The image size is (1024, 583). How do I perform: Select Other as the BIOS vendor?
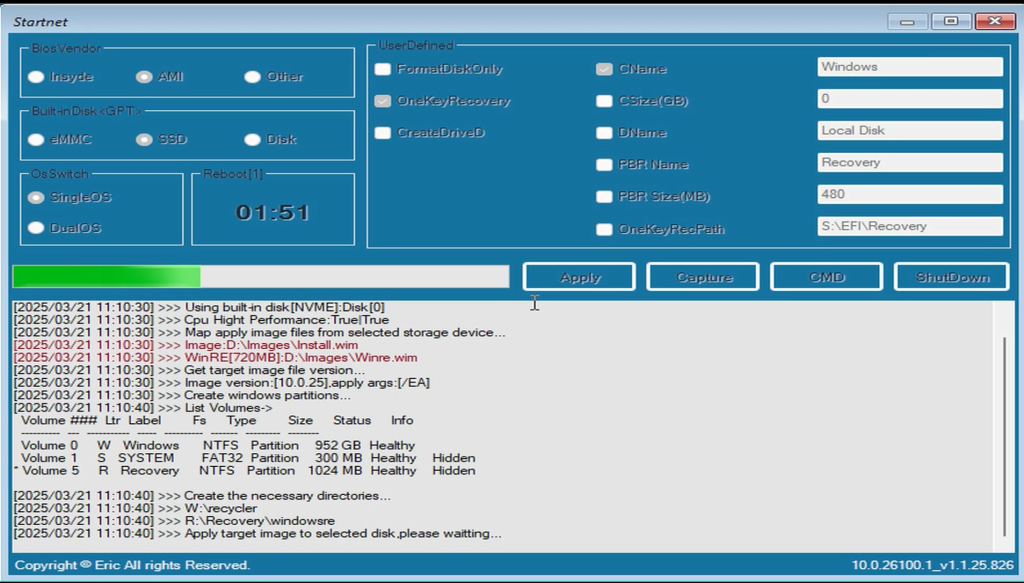(x=253, y=77)
